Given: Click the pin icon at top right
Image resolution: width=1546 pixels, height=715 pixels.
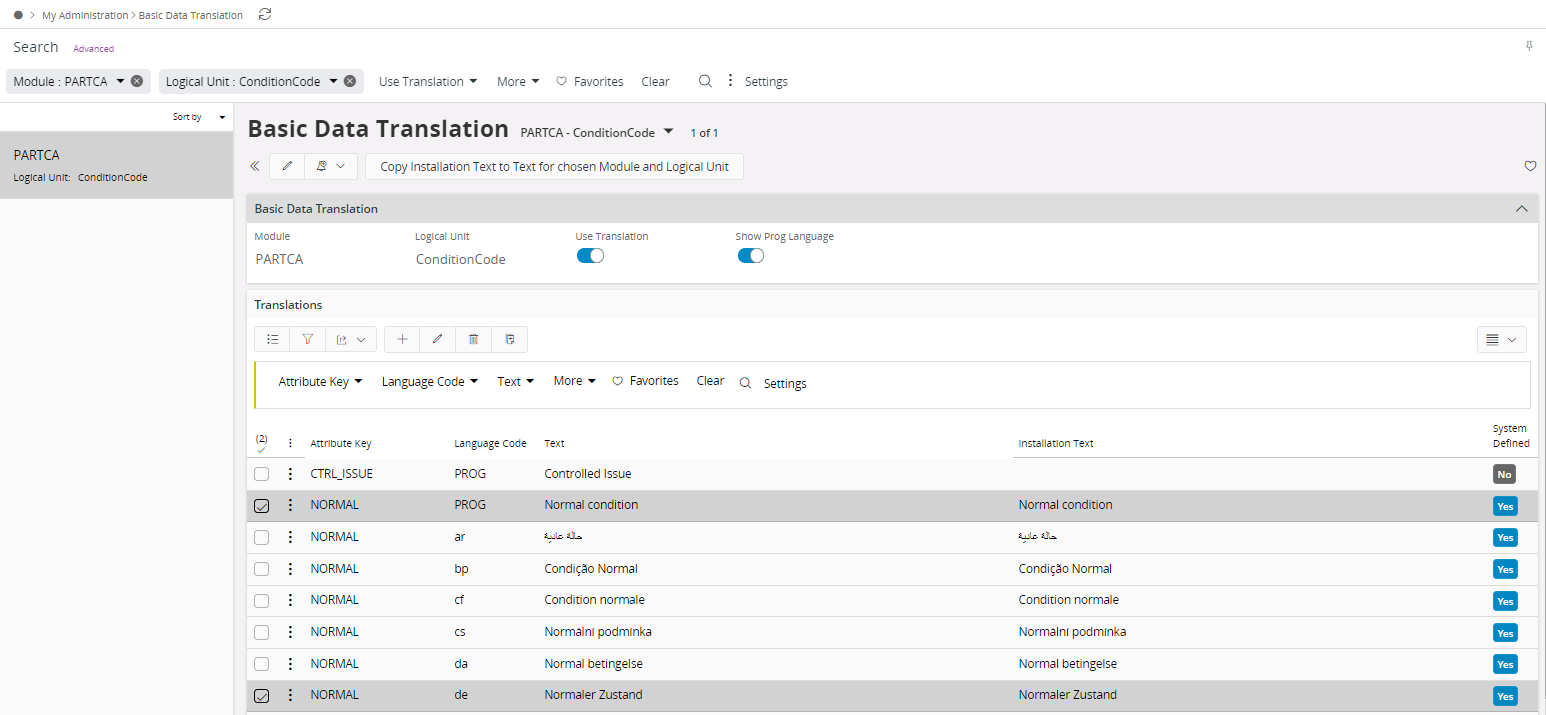Looking at the screenshot, I should click(x=1528, y=47).
